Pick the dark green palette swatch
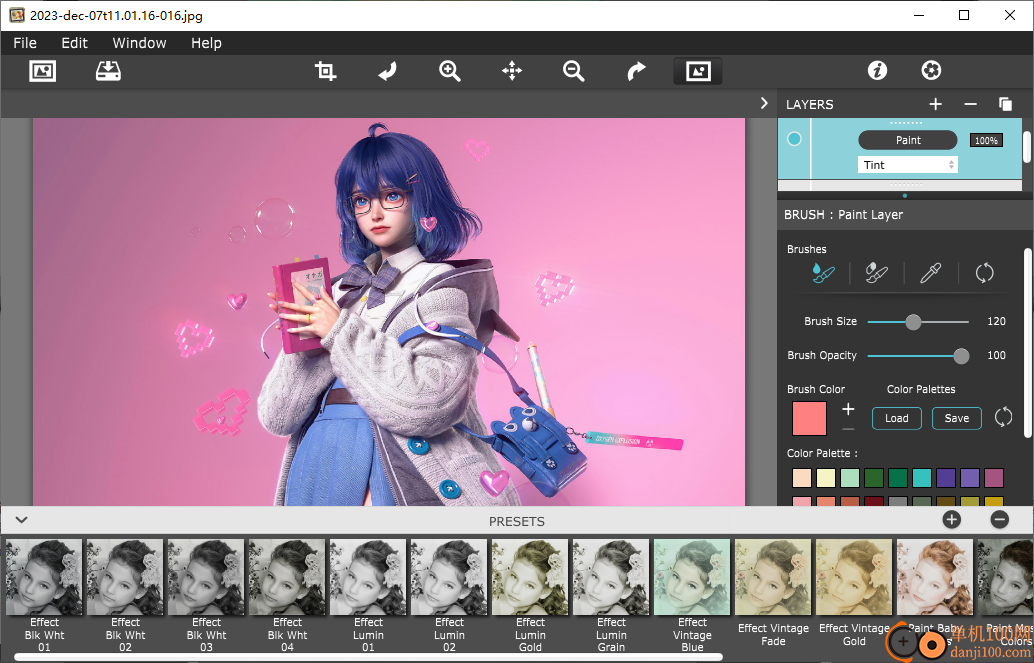This screenshot has width=1034, height=663. click(x=874, y=478)
